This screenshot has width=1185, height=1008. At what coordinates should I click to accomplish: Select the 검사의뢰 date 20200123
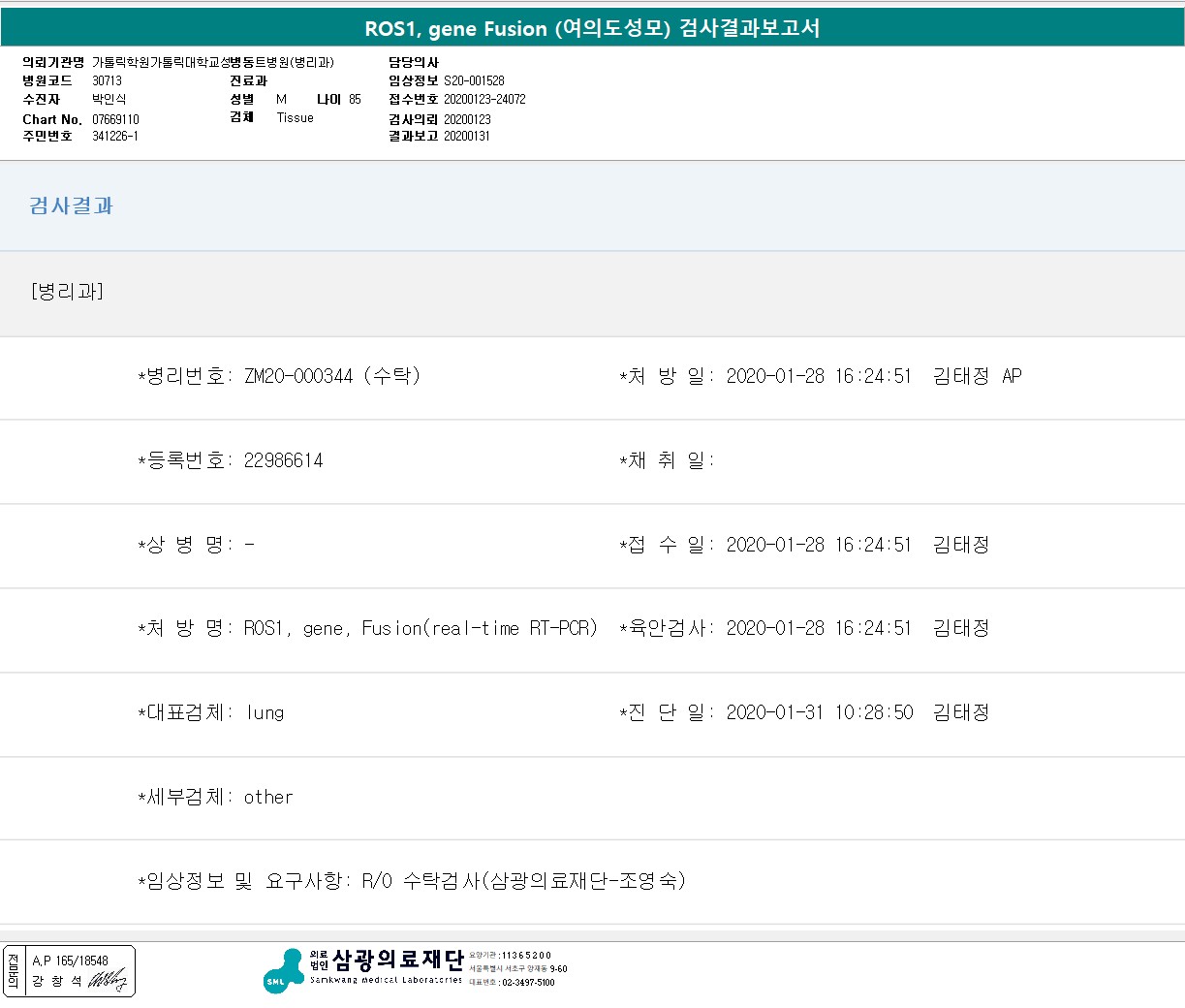467,119
